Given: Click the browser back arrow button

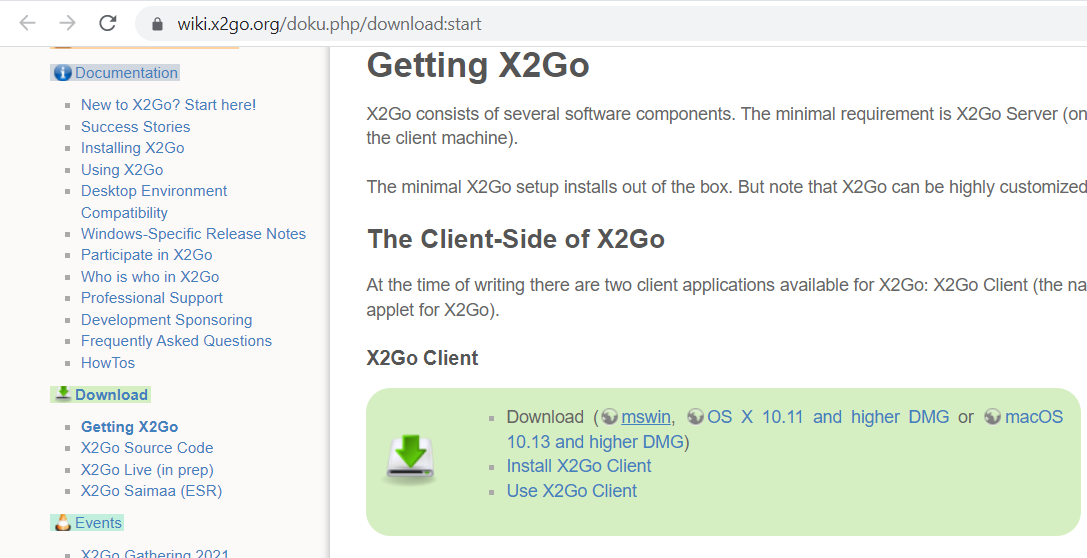Looking at the screenshot, I should click(27, 23).
